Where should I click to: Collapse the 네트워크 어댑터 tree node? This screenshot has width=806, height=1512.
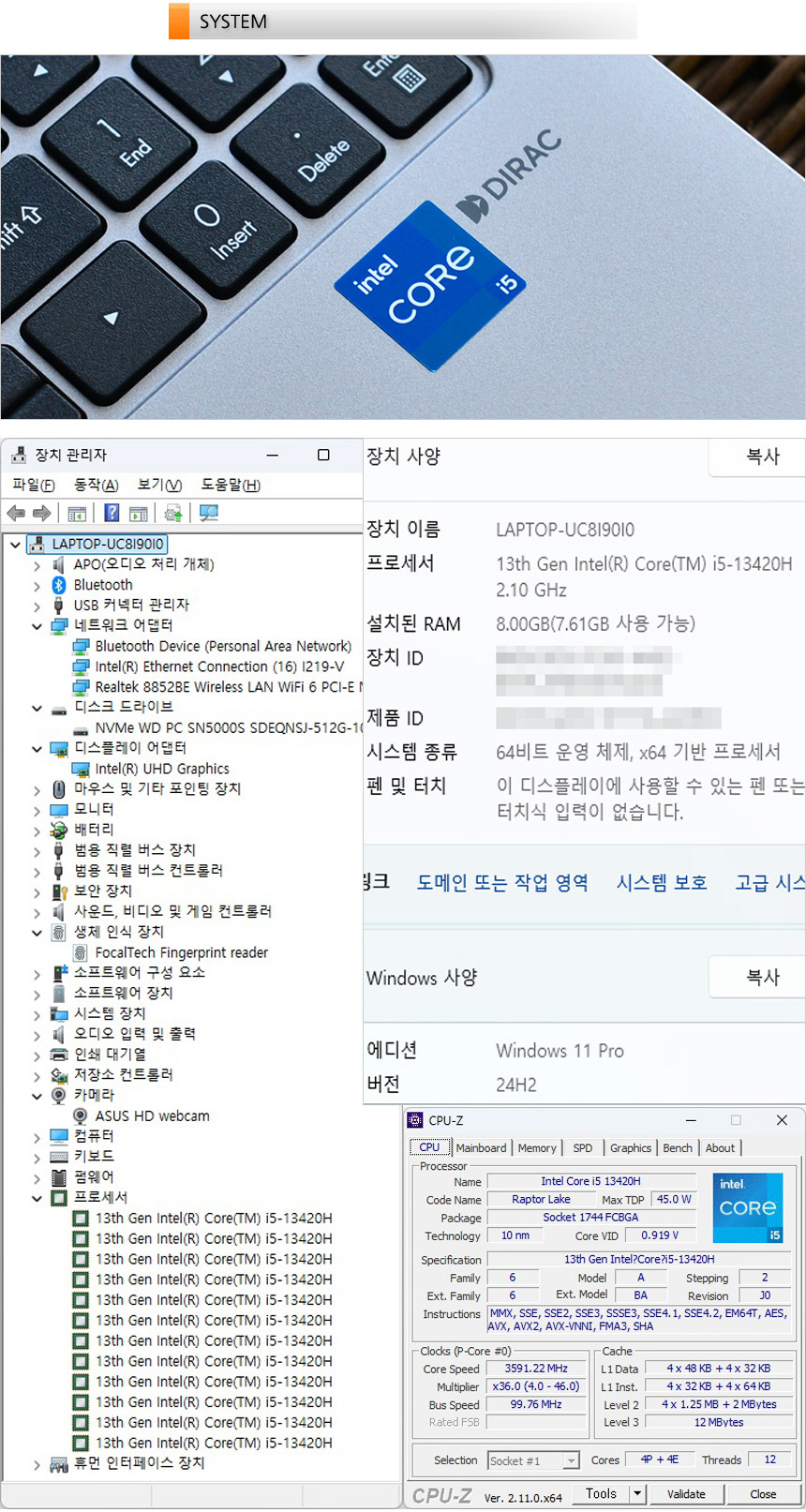[37, 626]
